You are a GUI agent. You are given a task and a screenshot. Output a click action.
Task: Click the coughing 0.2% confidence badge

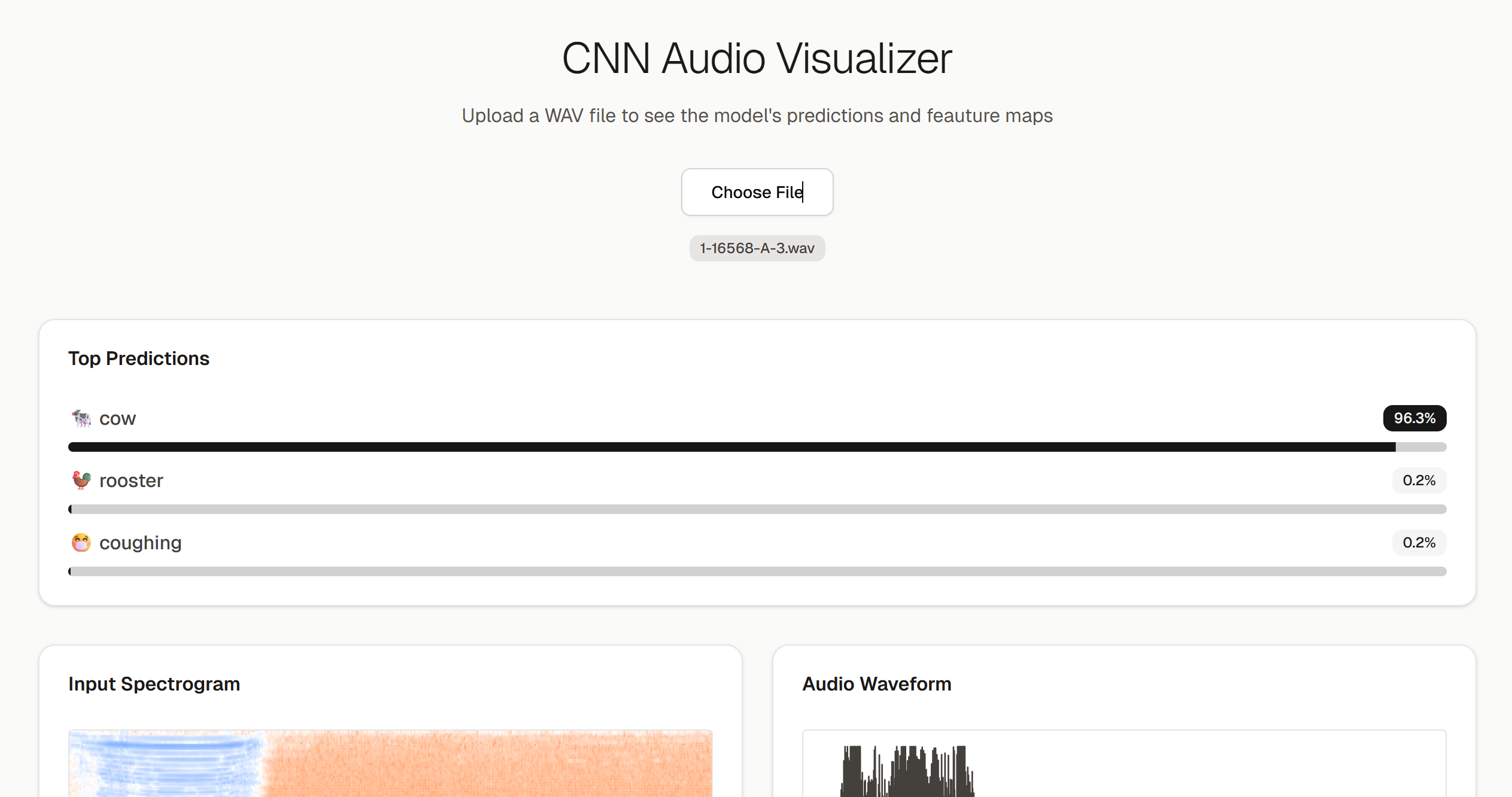click(1419, 543)
